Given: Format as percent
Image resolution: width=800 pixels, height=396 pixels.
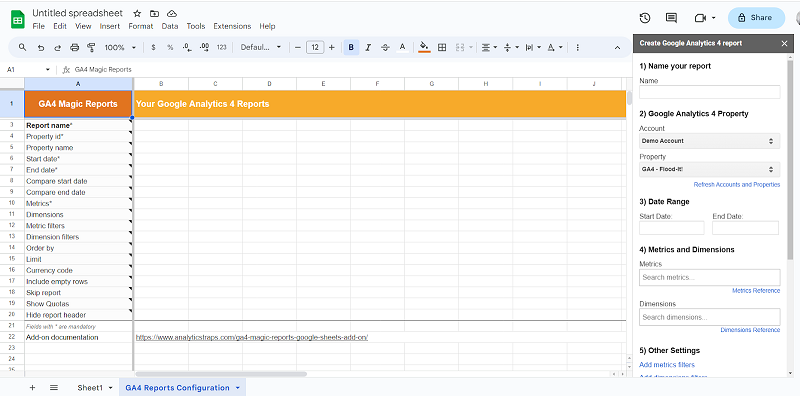Looking at the screenshot, I should coord(170,47).
